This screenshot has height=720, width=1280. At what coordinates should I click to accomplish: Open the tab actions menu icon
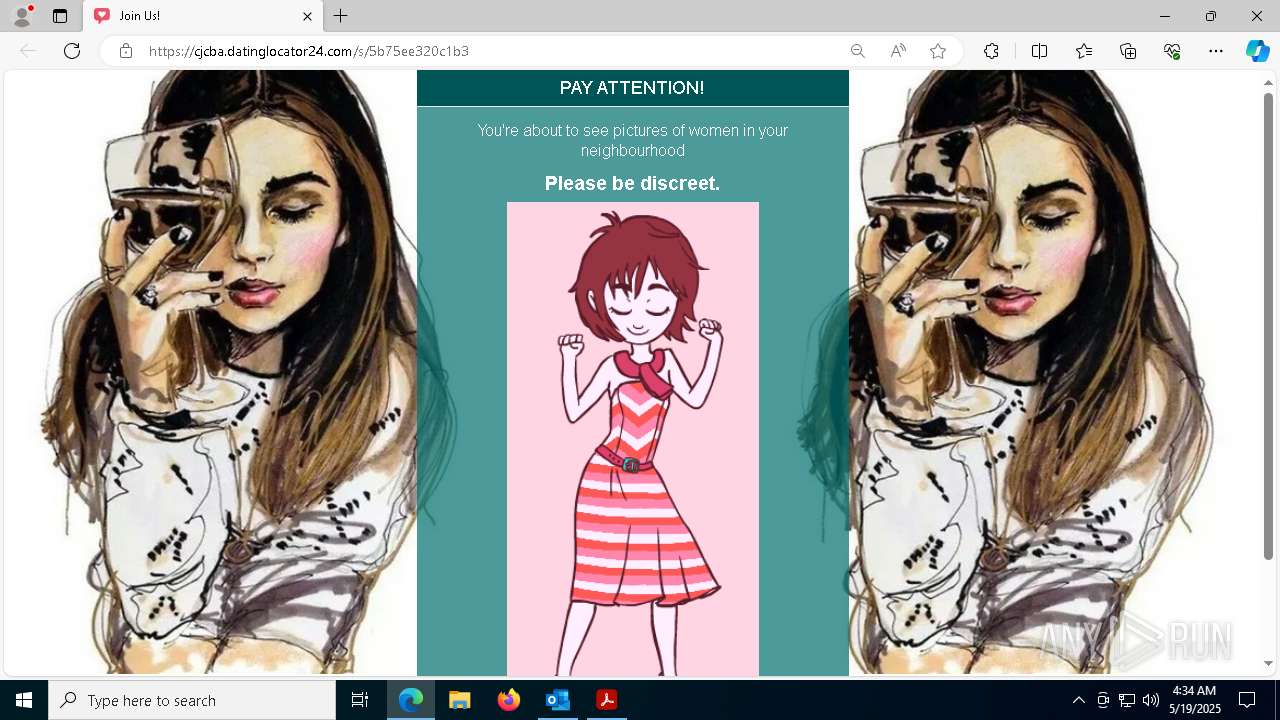click(x=60, y=16)
